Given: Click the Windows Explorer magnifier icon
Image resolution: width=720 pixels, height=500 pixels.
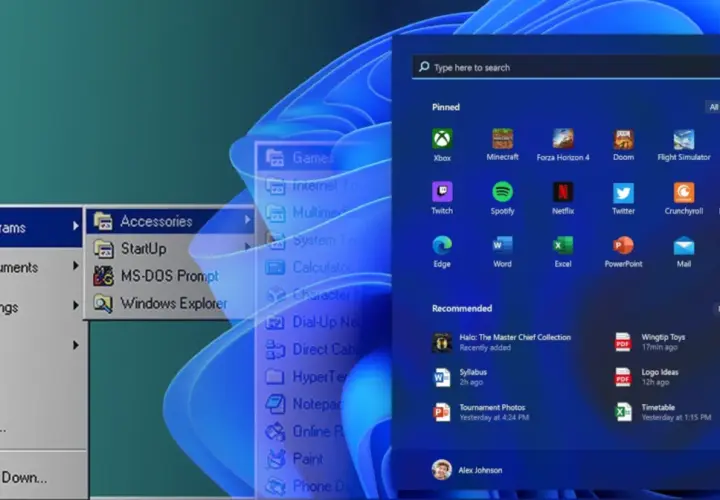Looking at the screenshot, I should 103,303.
